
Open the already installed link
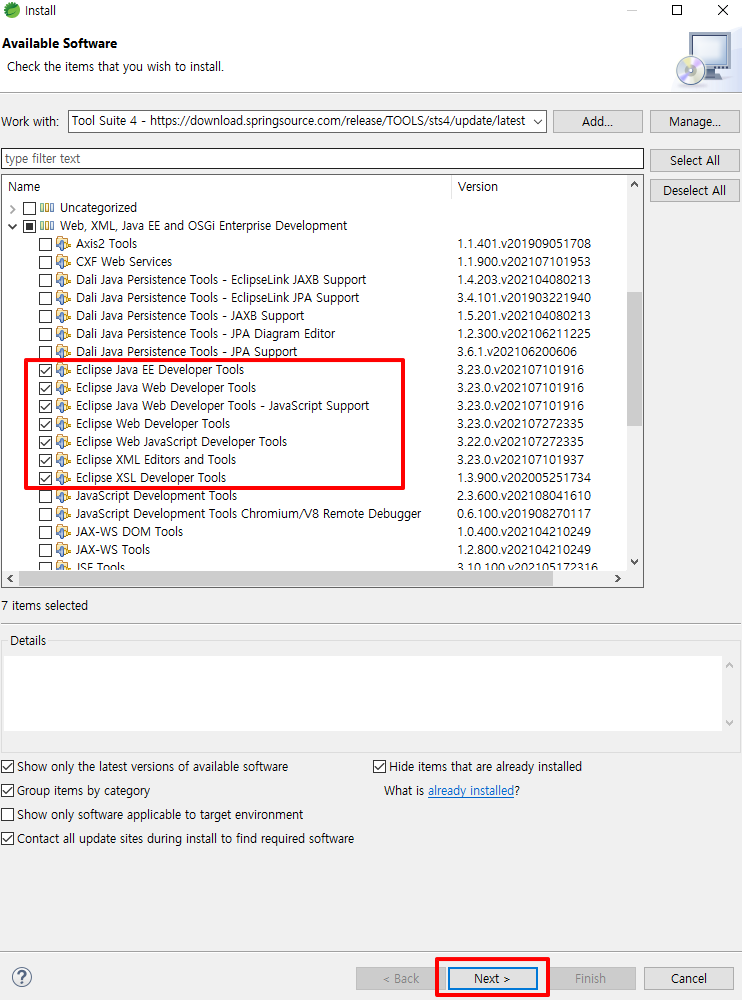(x=471, y=791)
